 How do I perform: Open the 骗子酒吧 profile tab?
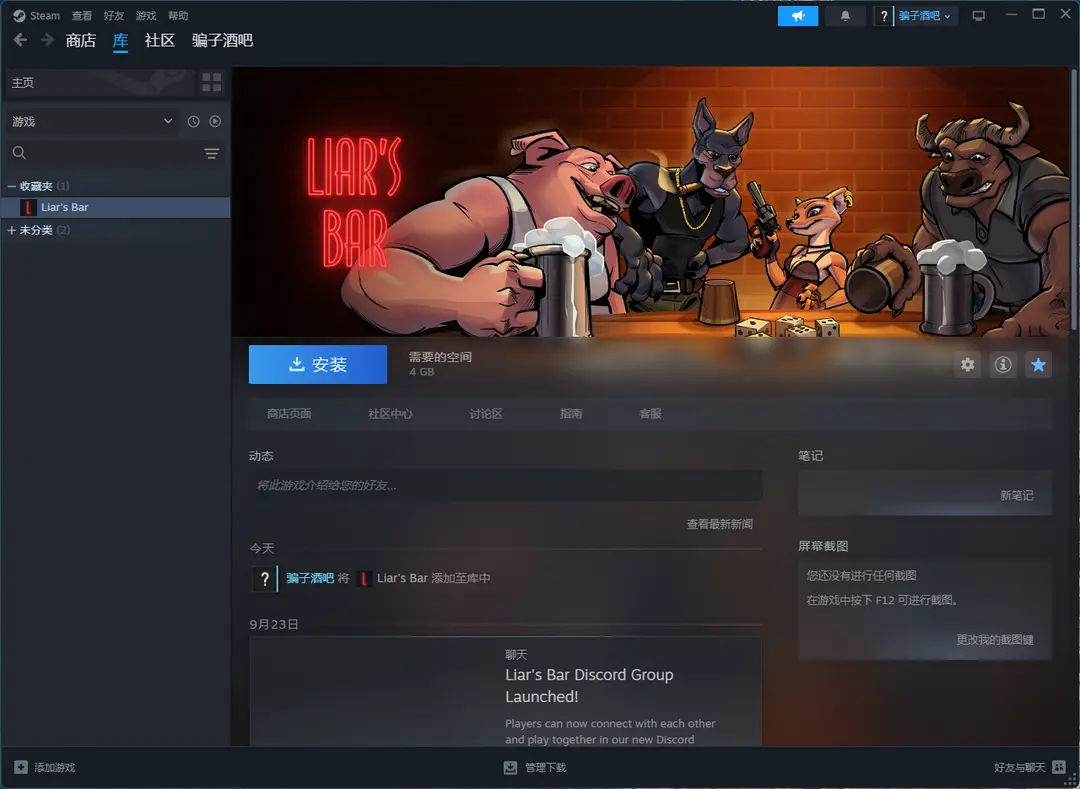[x=222, y=41]
